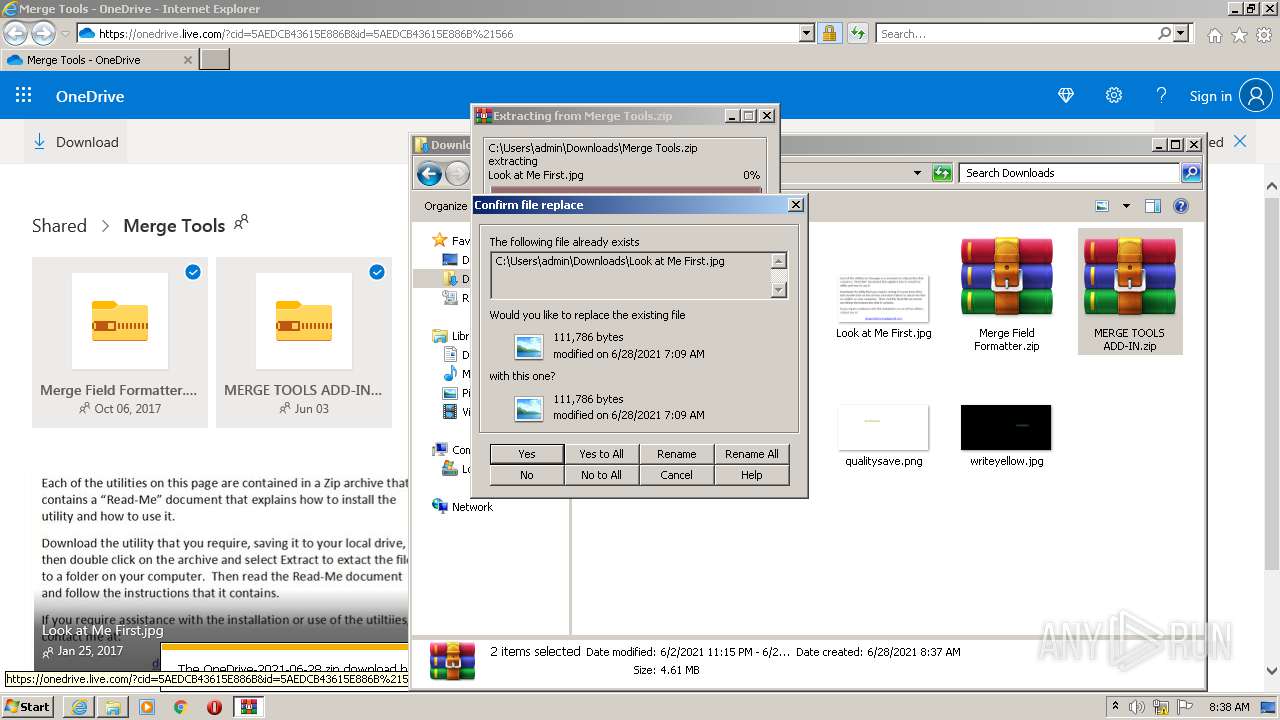Open the IE Home icon
This screenshot has height=720, width=1280.
point(1214,35)
